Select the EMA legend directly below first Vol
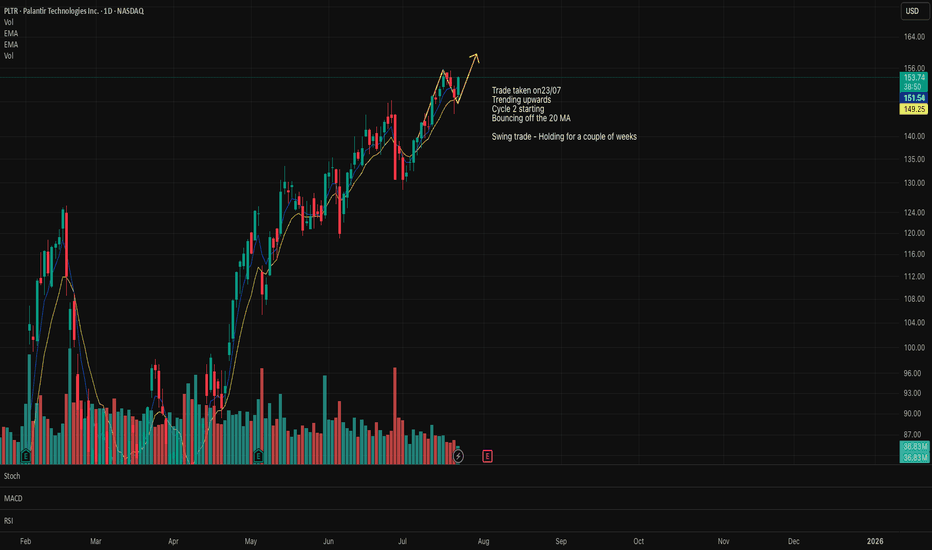The width and height of the screenshot is (932, 550). (x=11, y=33)
